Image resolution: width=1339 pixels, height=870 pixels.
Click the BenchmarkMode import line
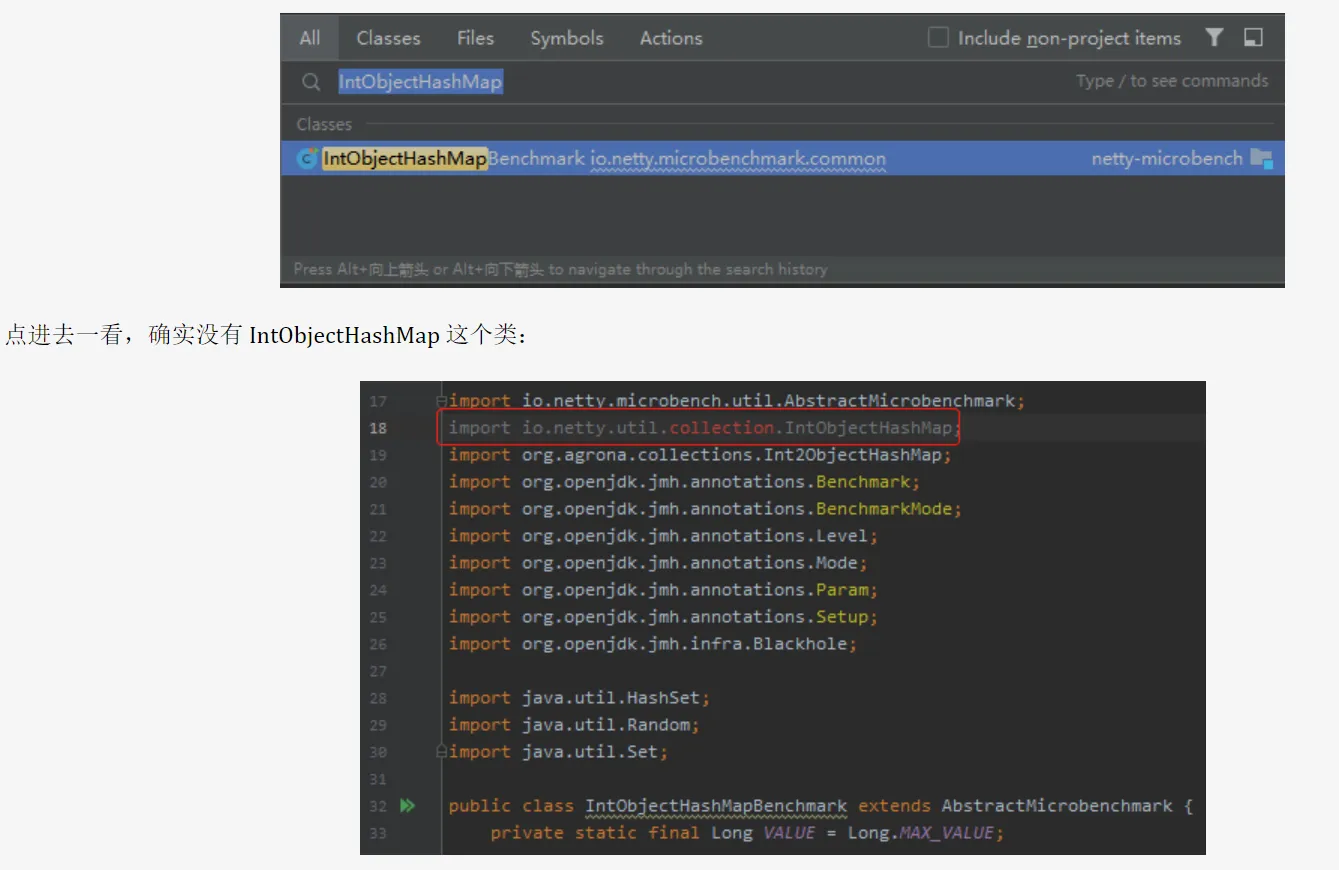point(705,509)
